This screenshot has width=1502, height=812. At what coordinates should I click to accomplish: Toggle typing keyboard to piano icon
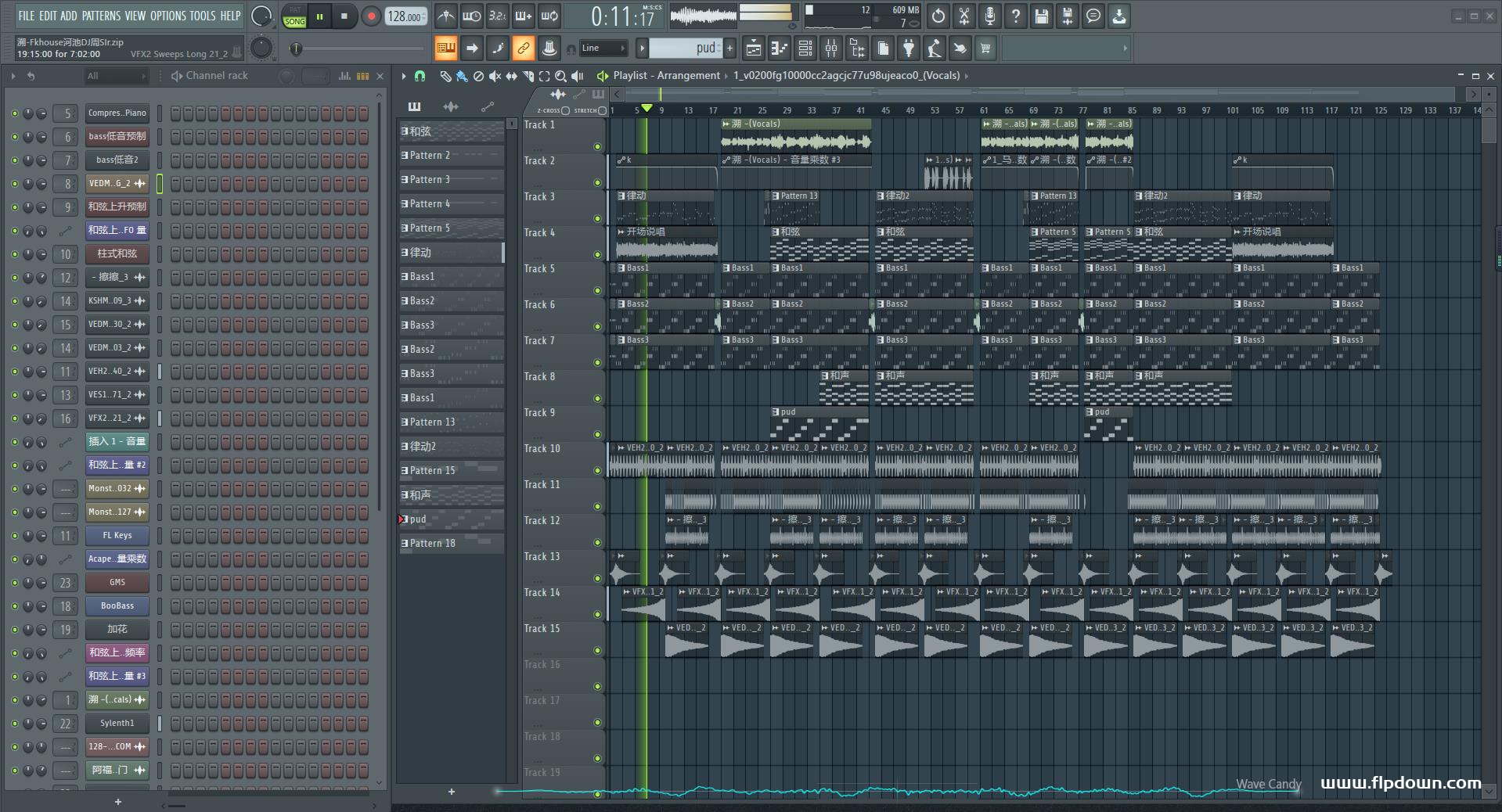445,49
